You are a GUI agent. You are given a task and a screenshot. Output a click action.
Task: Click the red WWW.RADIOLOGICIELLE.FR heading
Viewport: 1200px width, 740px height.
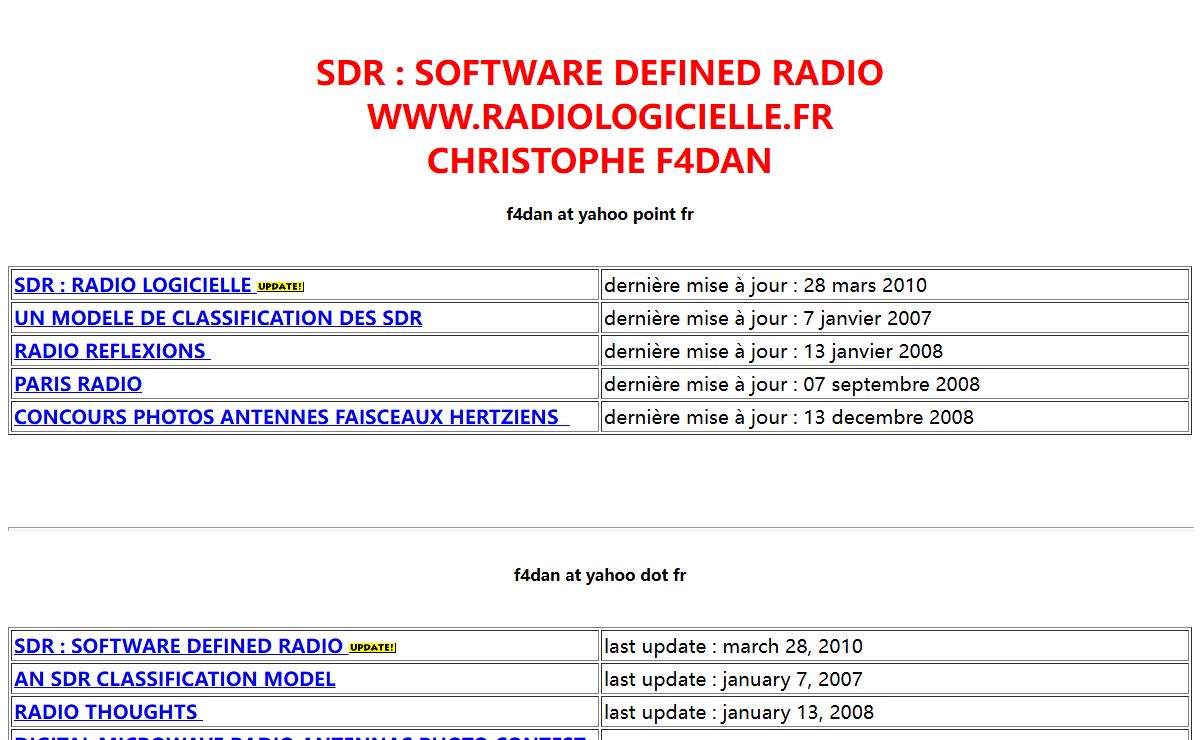point(600,117)
